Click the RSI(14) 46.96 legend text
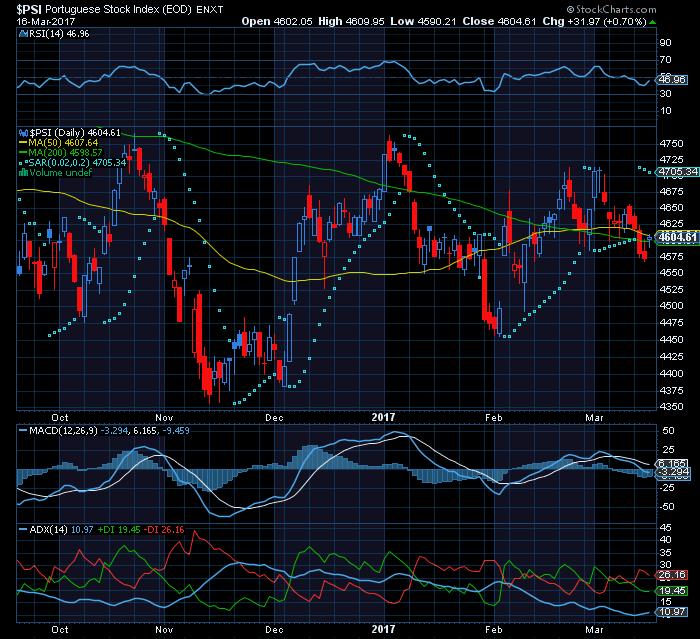The width and height of the screenshot is (700, 639). (x=59, y=34)
